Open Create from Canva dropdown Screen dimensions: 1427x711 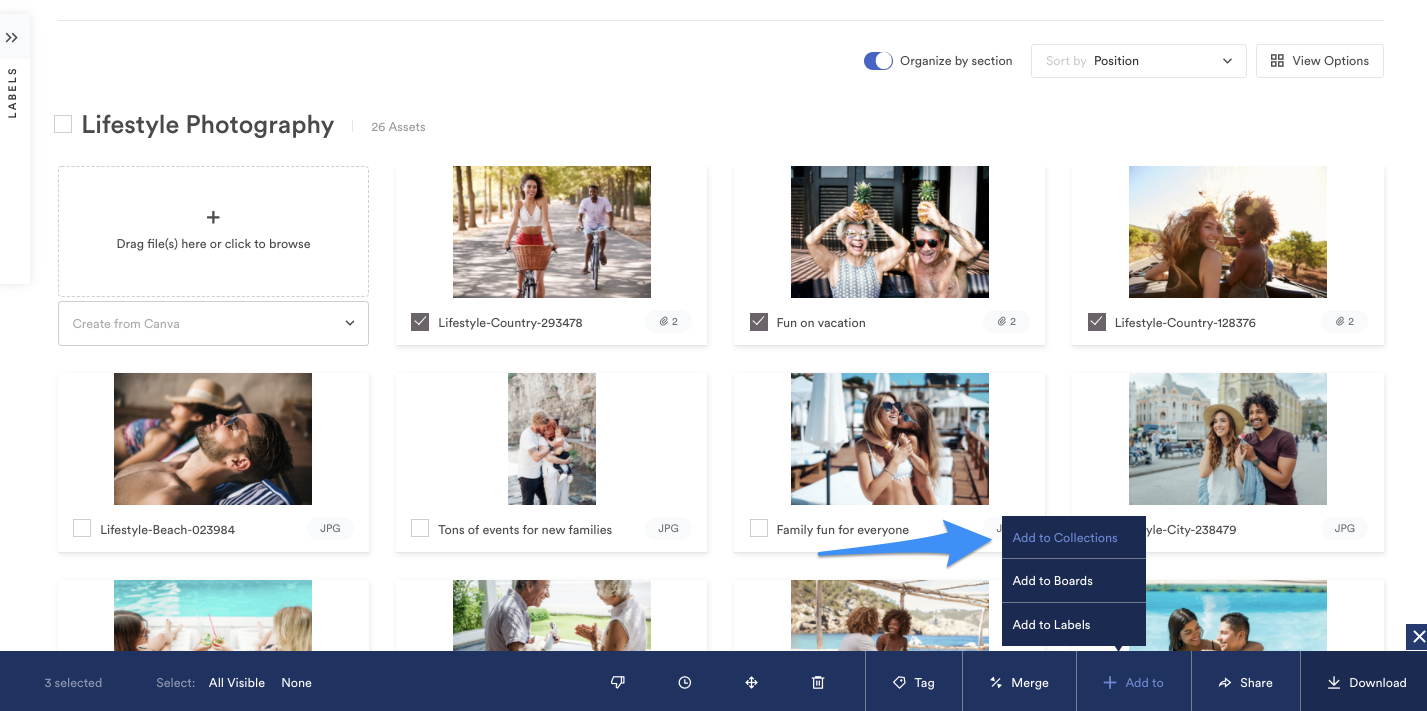pos(213,324)
